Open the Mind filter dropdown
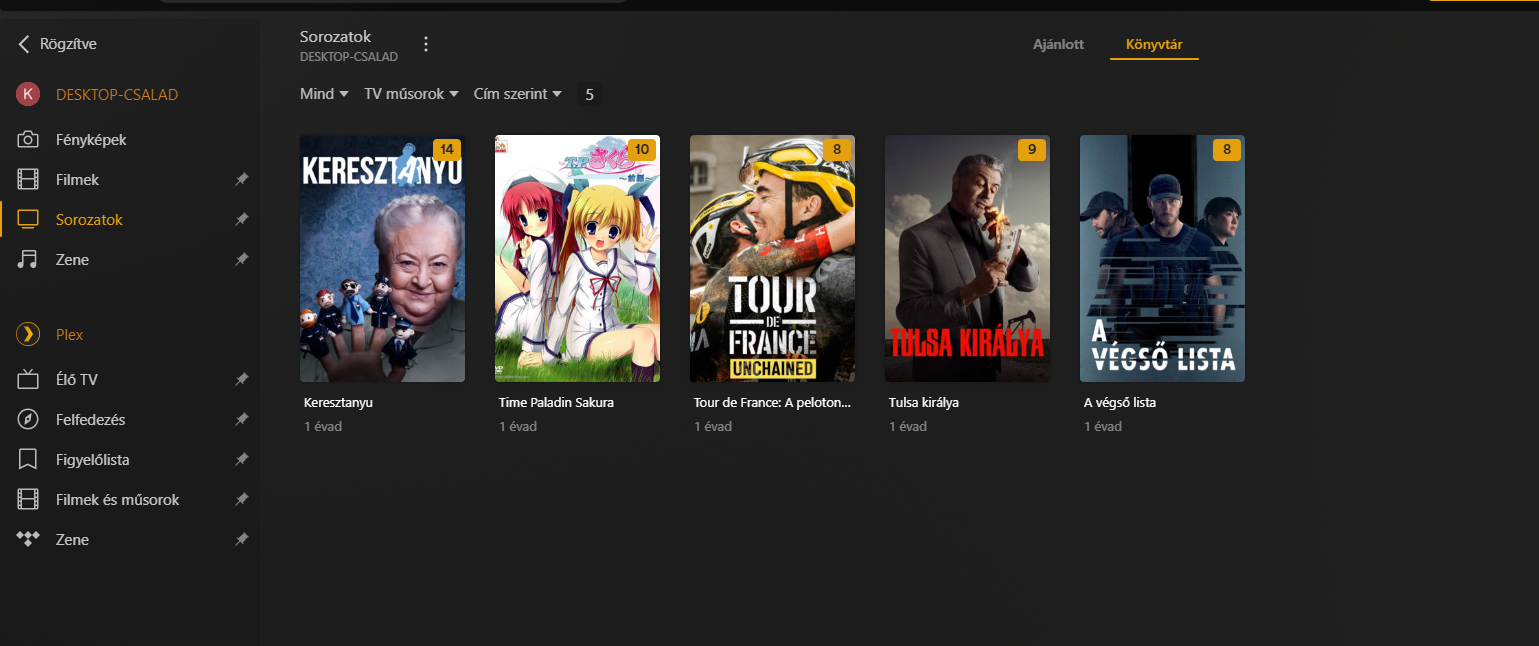Image resolution: width=1539 pixels, height=646 pixels. click(x=324, y=94)
